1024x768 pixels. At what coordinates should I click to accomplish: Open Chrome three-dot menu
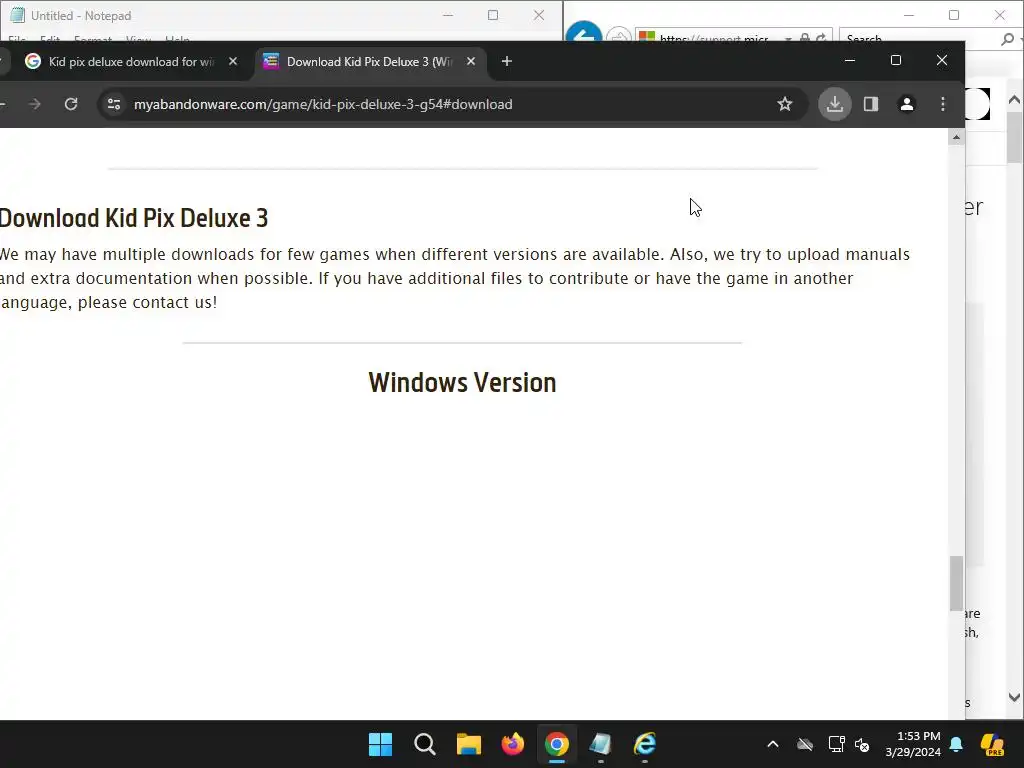[x=942, y=104]
